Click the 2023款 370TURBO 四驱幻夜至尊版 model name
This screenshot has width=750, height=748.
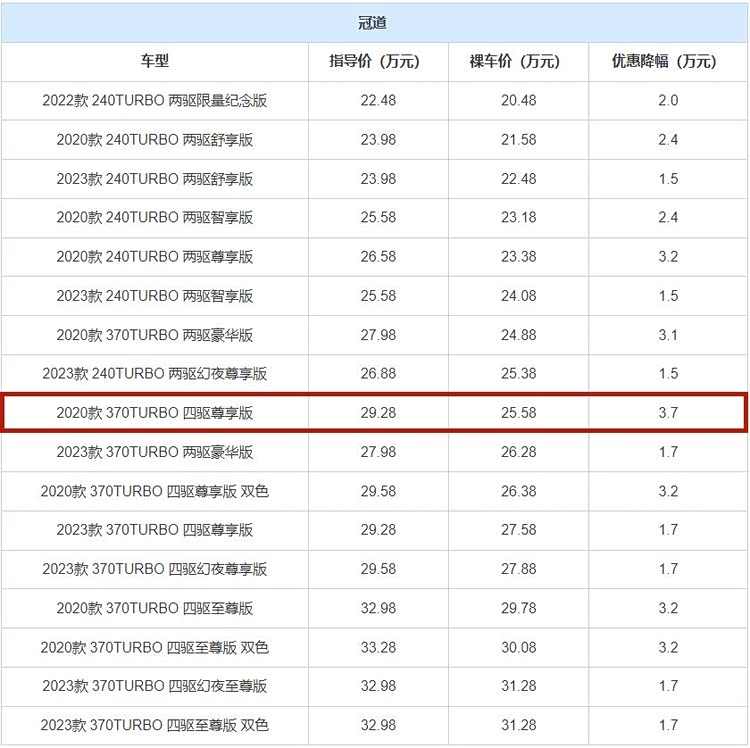(x=154, y=686)
